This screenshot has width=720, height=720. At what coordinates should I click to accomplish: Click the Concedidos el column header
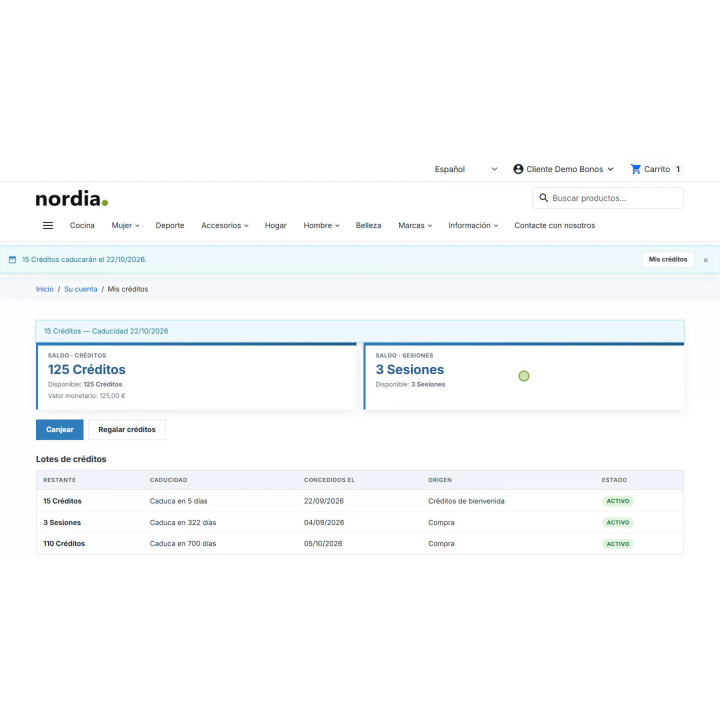(329, 480)
